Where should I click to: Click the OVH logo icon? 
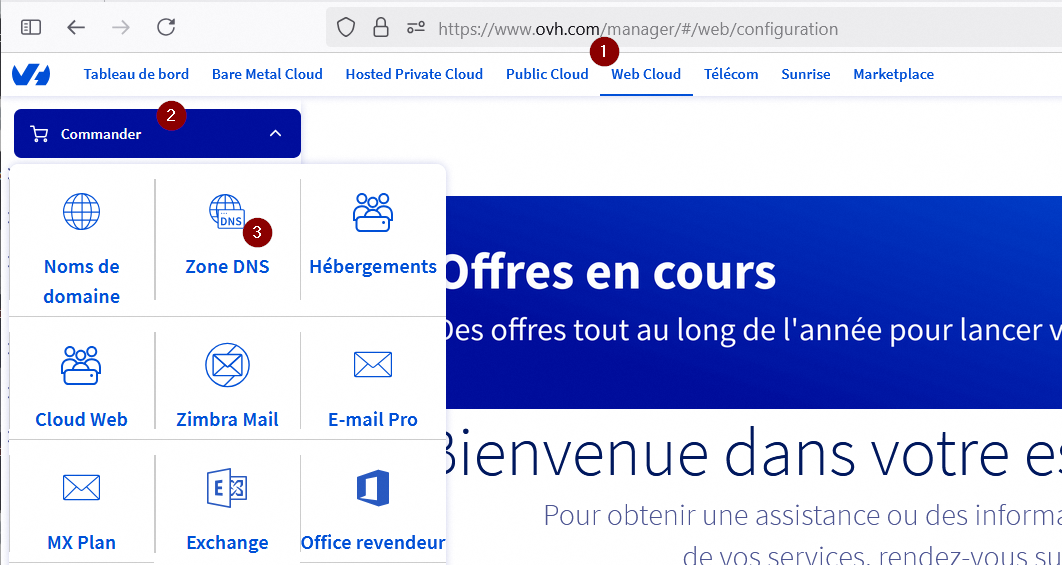(x=31, y=74)
